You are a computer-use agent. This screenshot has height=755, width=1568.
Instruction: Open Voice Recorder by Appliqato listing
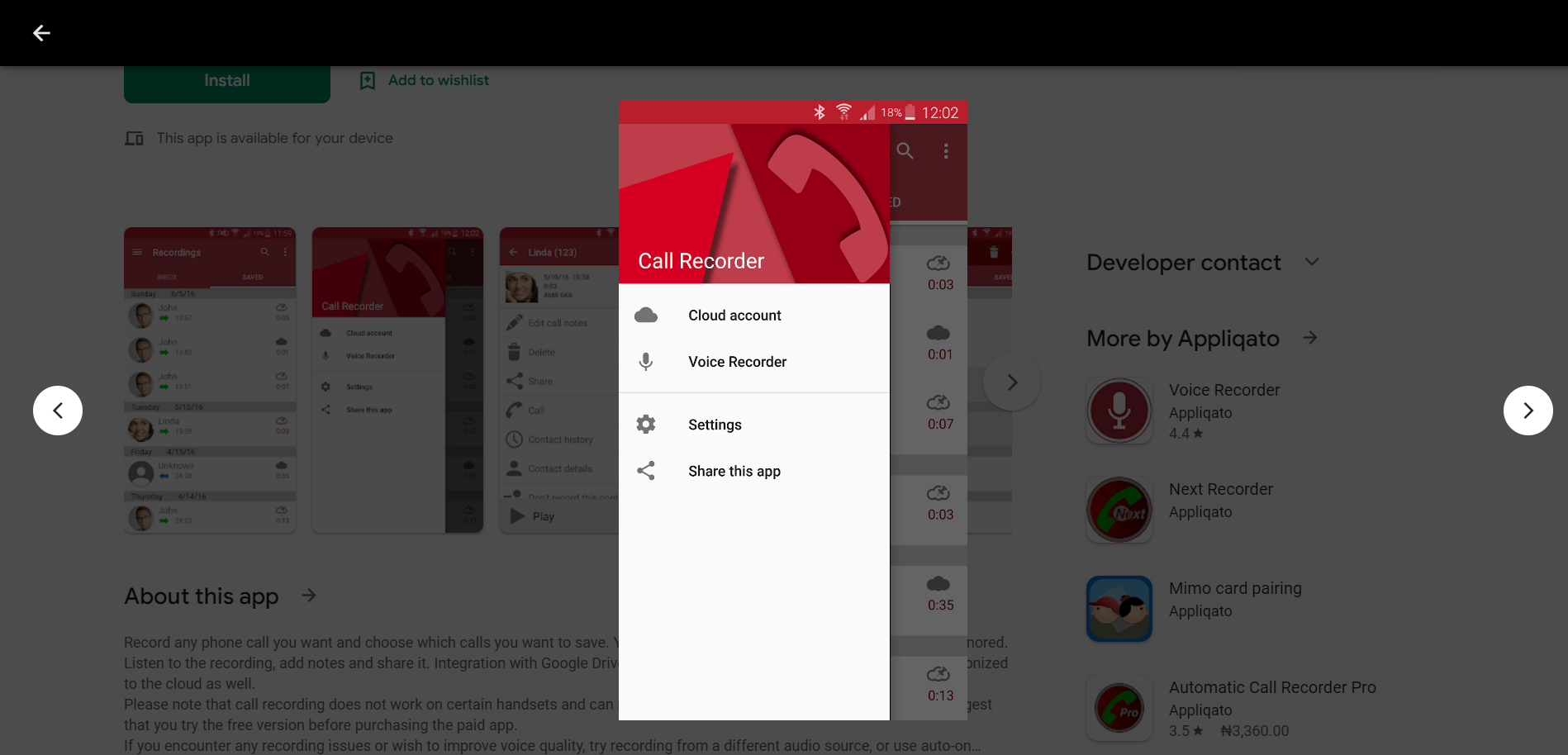point(1224,390)
